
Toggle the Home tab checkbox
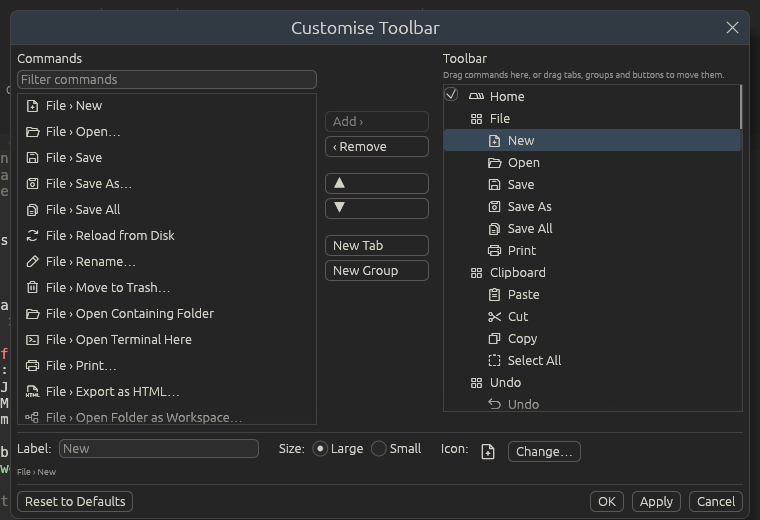click(451, 94)
